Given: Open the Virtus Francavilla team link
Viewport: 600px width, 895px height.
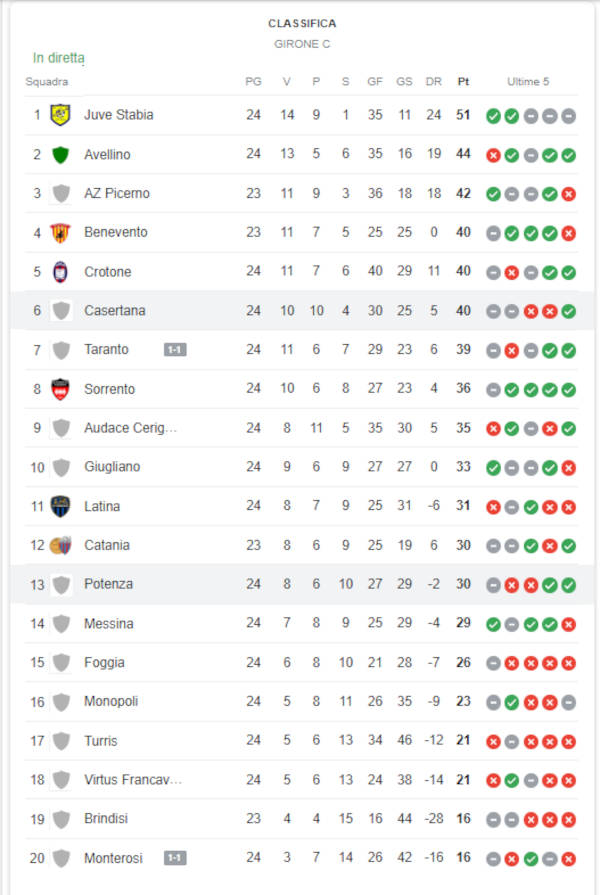Looking at the screenshot, I should point(133,780).
